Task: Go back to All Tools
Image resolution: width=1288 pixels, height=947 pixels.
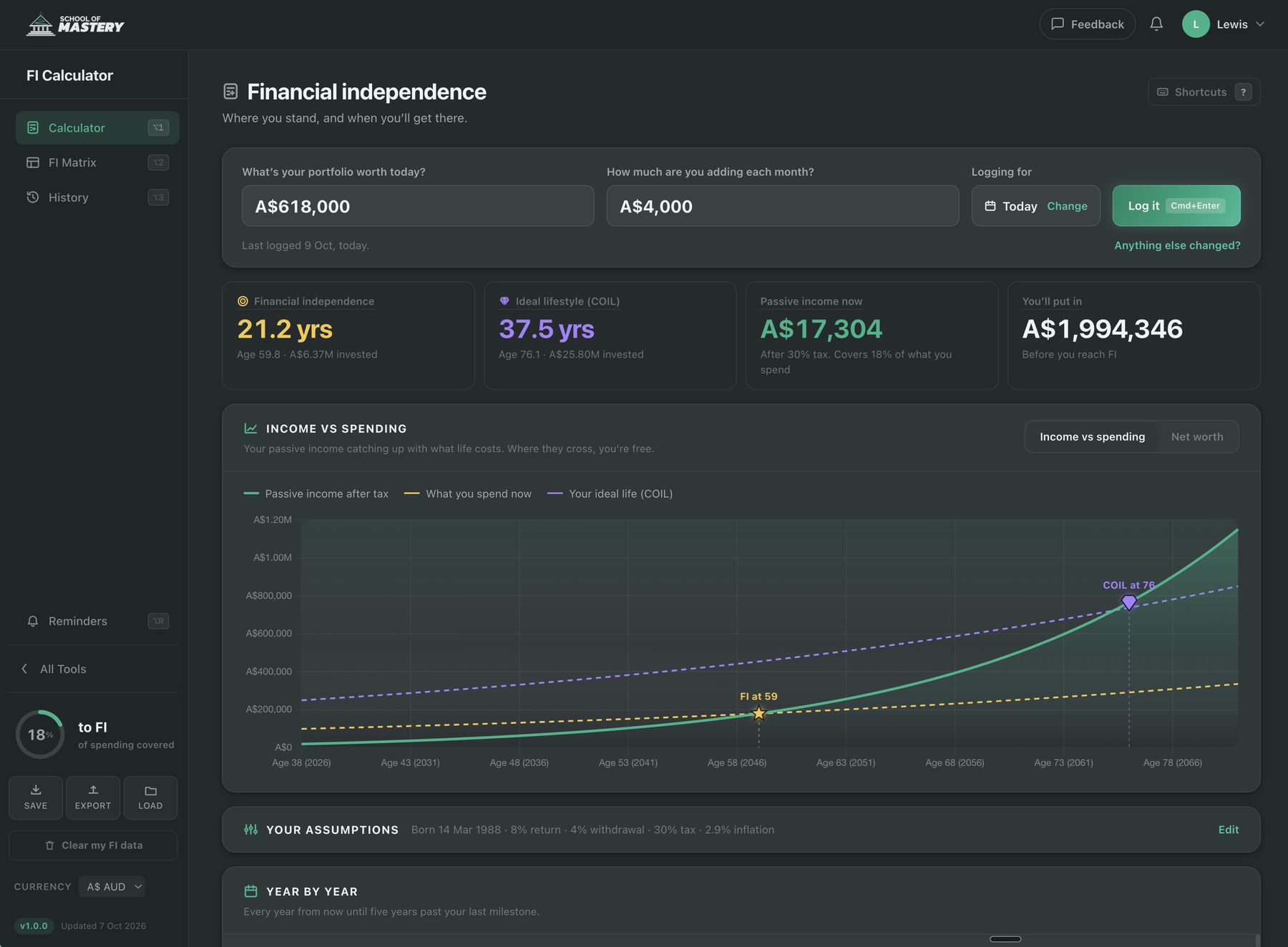Action: point(54,669)
